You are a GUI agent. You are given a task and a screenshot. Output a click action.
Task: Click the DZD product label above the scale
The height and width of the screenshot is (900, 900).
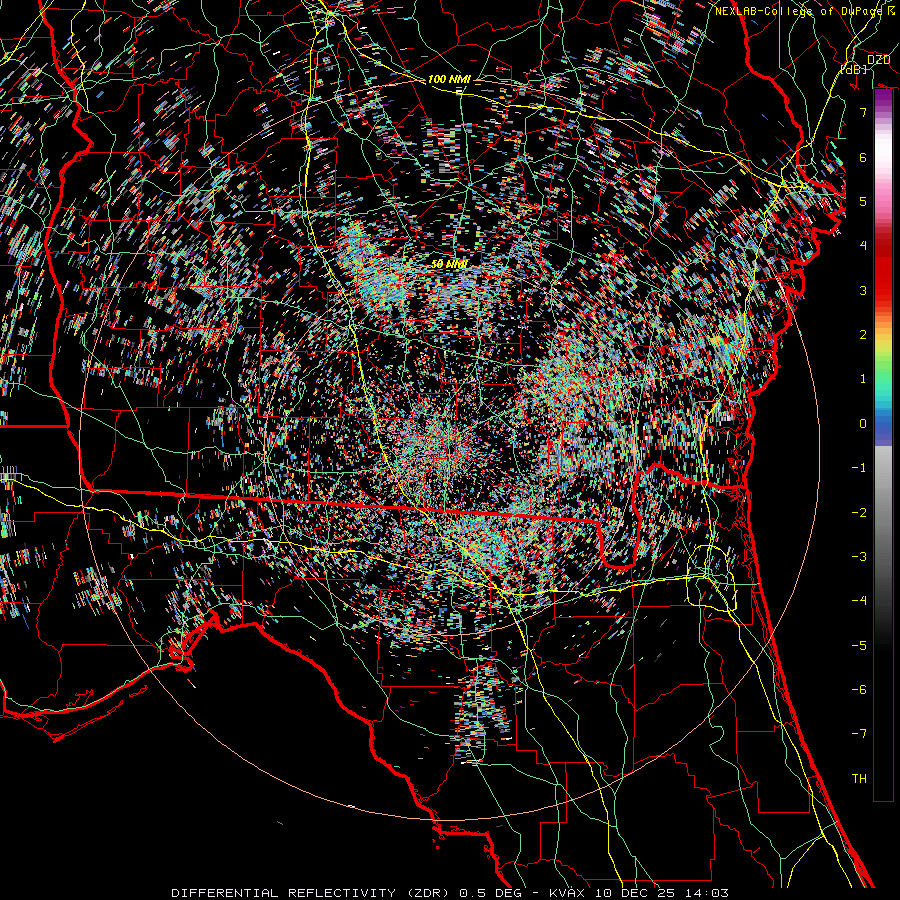[x=878, y=60]
